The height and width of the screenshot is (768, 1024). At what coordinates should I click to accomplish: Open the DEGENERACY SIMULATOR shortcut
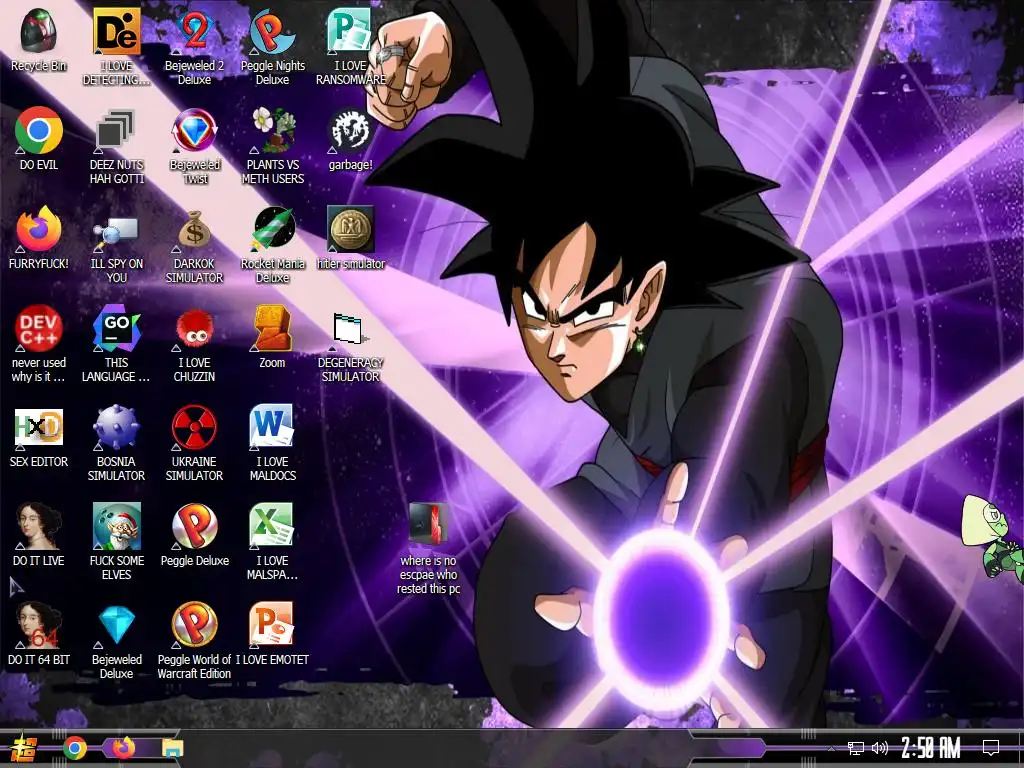pos(350,330)
